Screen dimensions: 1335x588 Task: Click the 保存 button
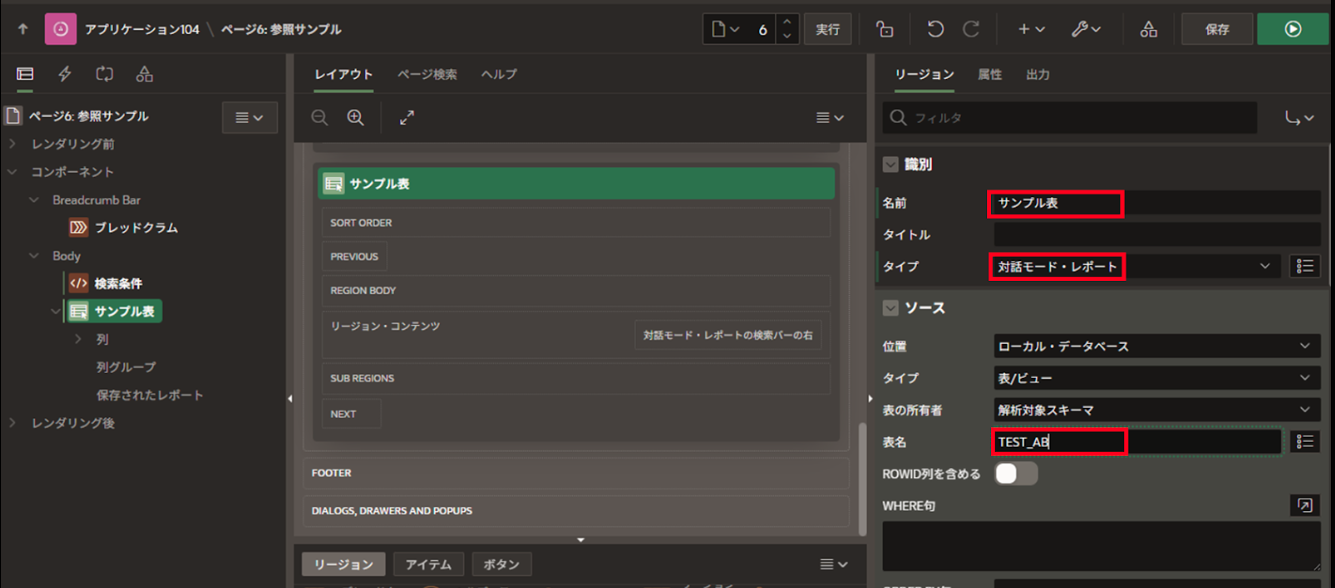(x=1217, y=29)
